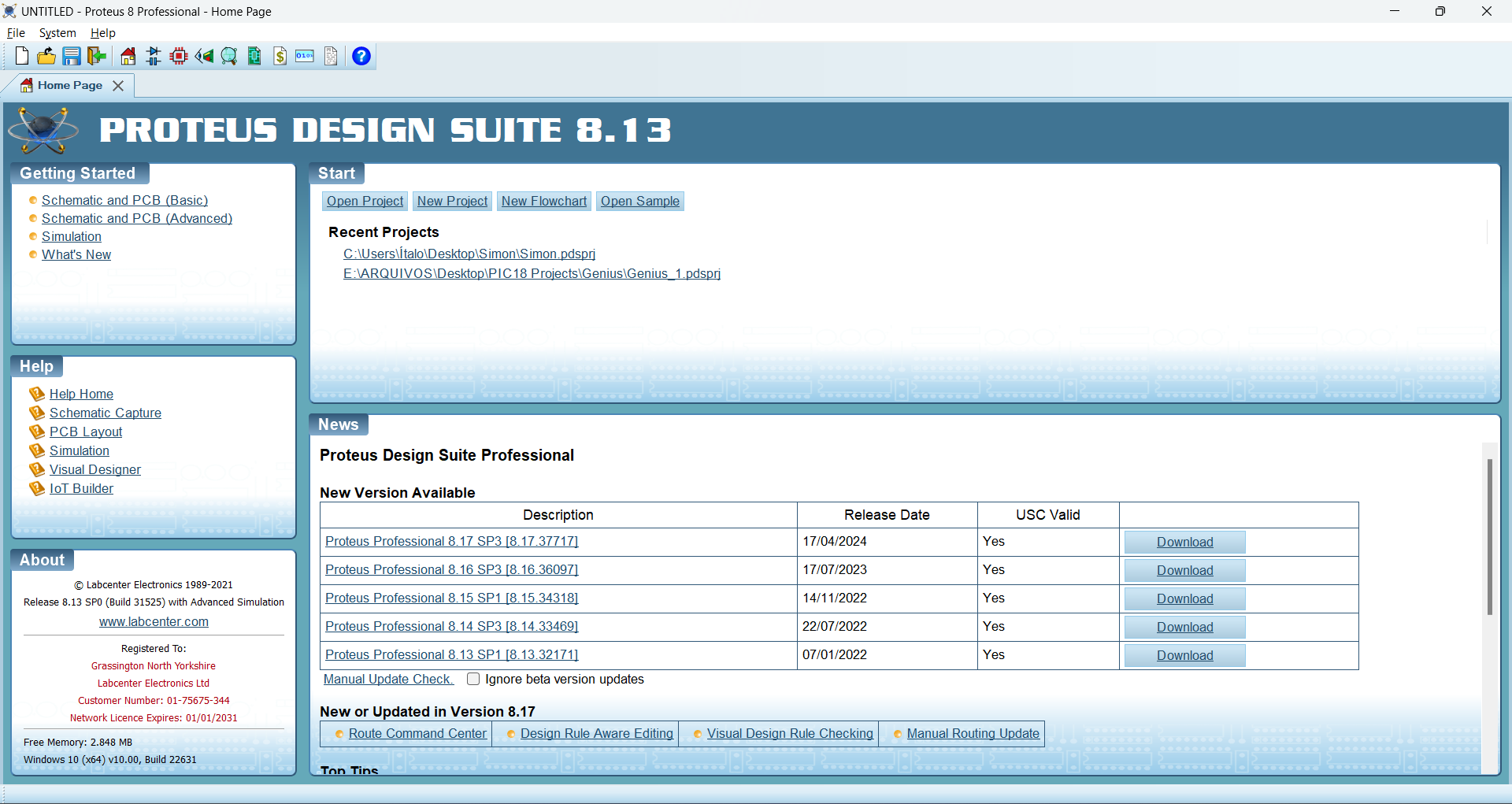1512x804 pixels.
Task: Click the News panel vertical scrollbar
Action: (x=1489, y=535)
